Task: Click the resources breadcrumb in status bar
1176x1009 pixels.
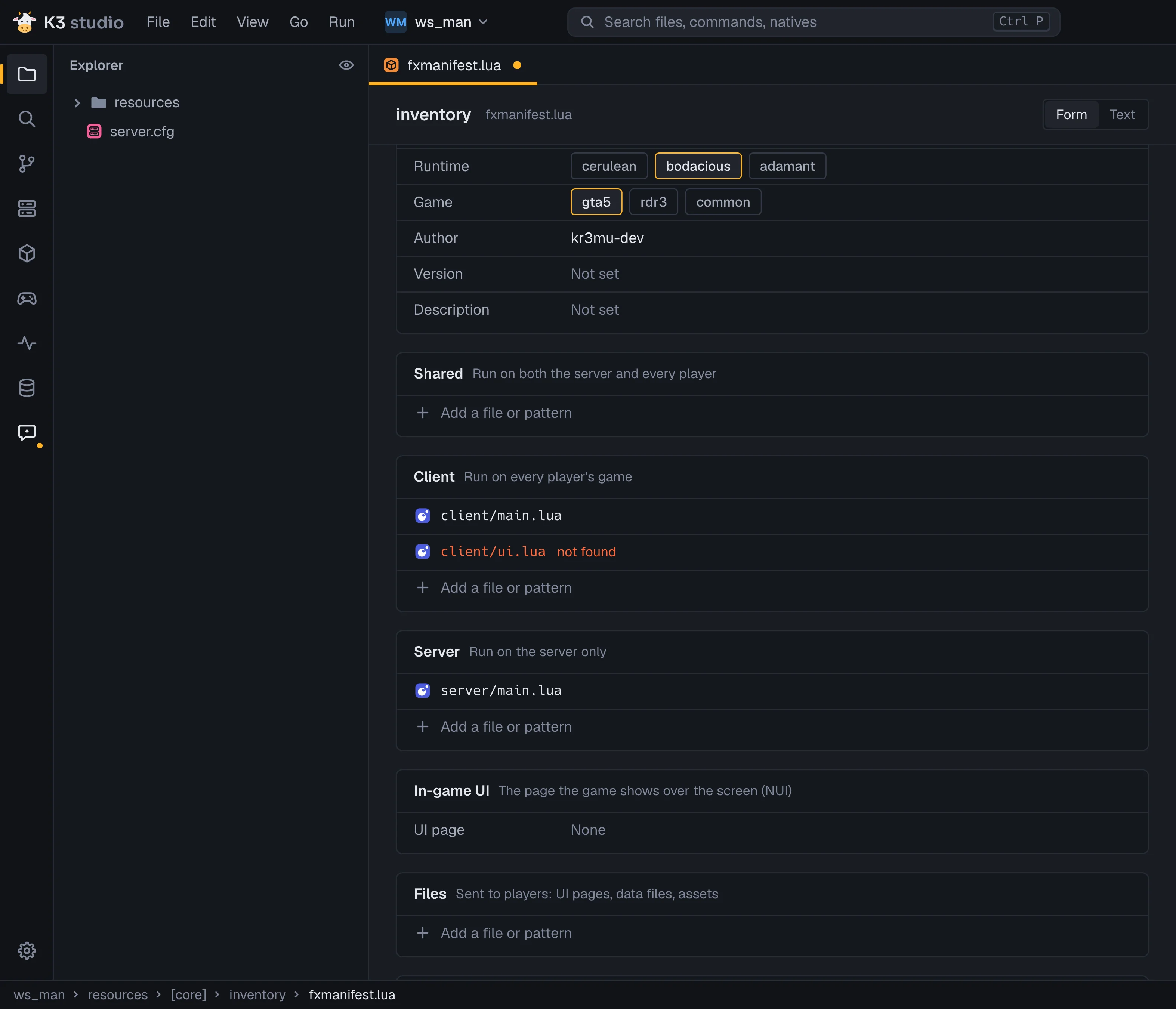Action: pyautogui.click(x=117, y=995)
